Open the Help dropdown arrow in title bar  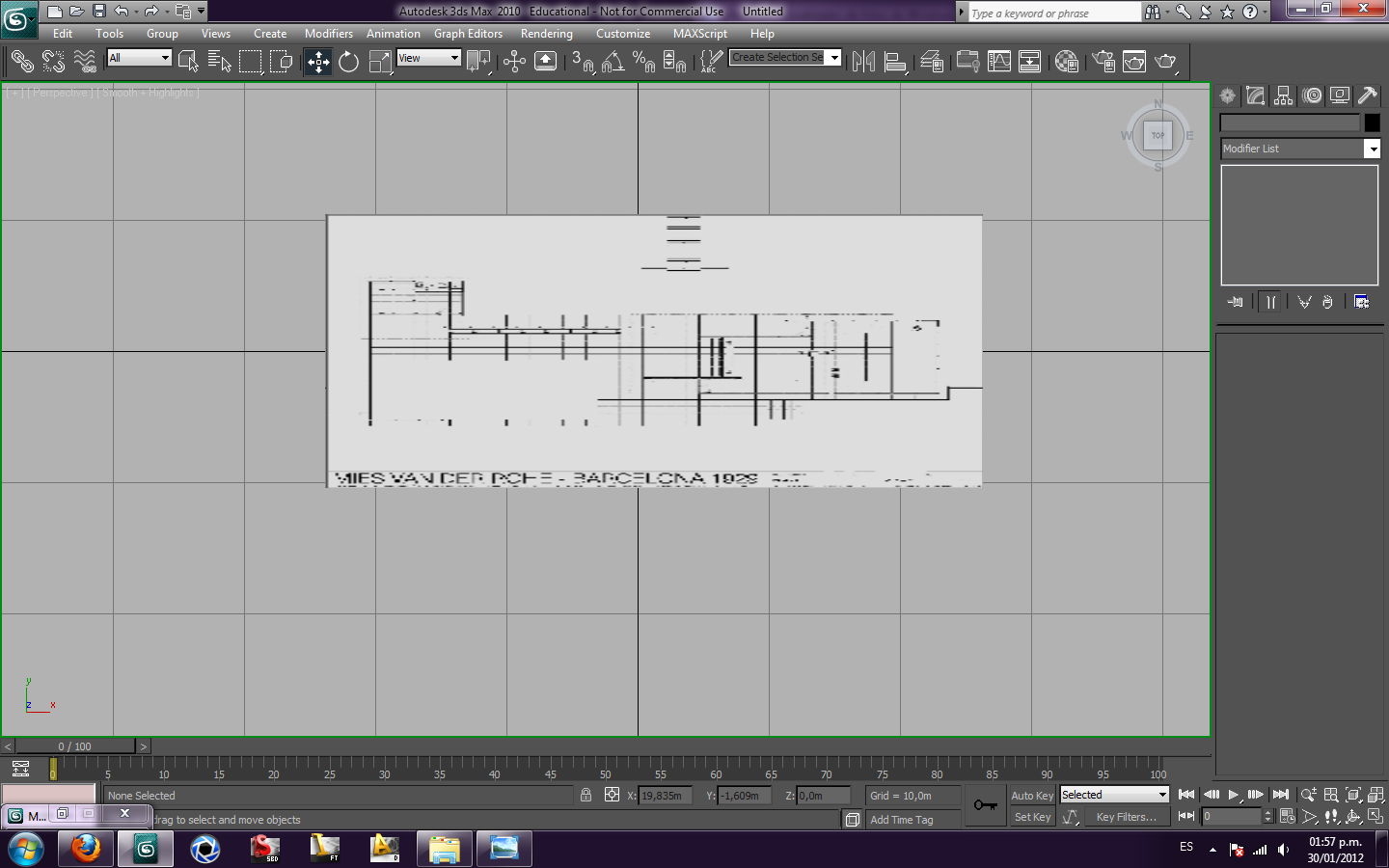pos(1265,12)
